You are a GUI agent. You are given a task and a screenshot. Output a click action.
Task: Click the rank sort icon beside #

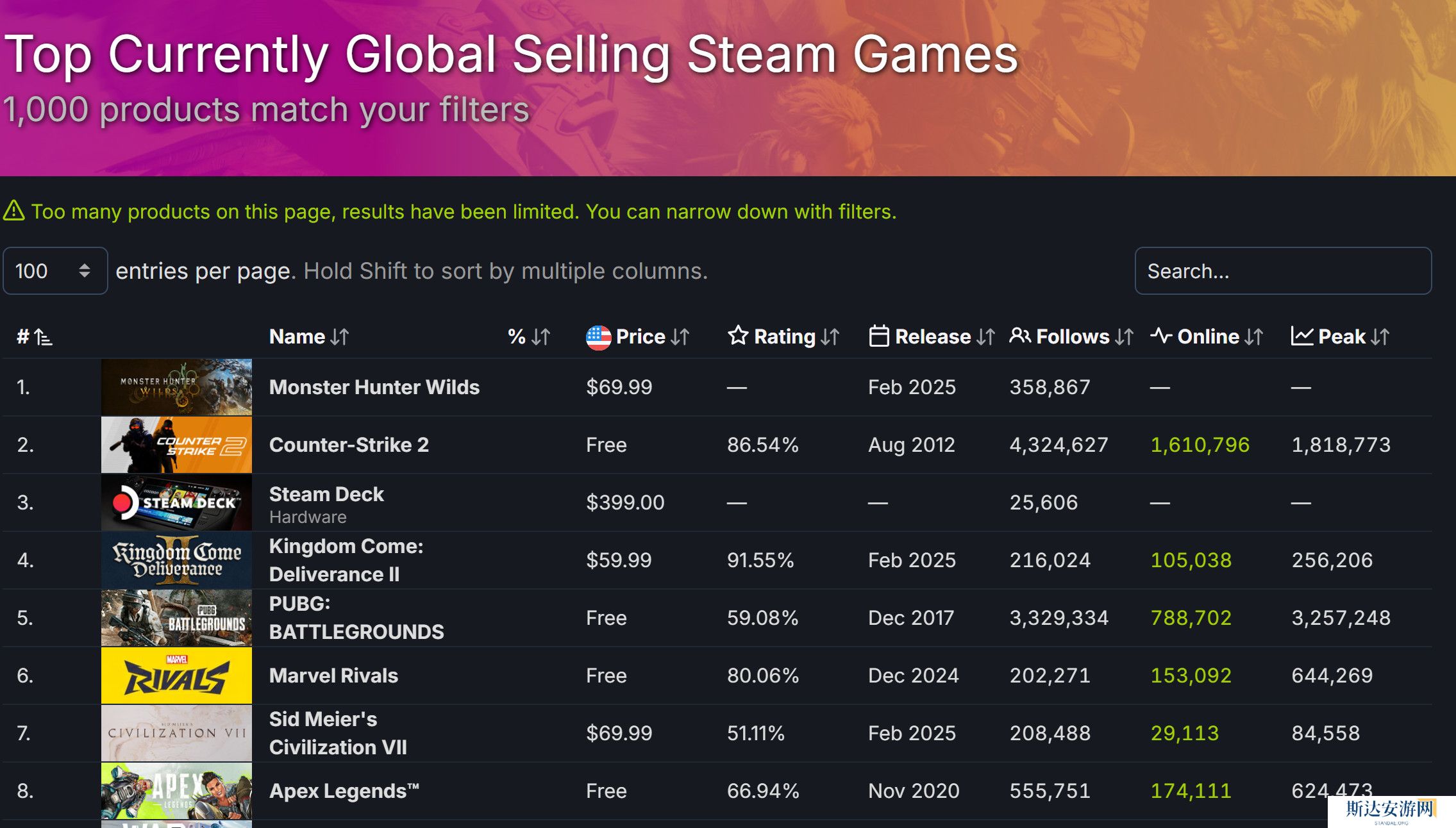[x=43, y=336]
